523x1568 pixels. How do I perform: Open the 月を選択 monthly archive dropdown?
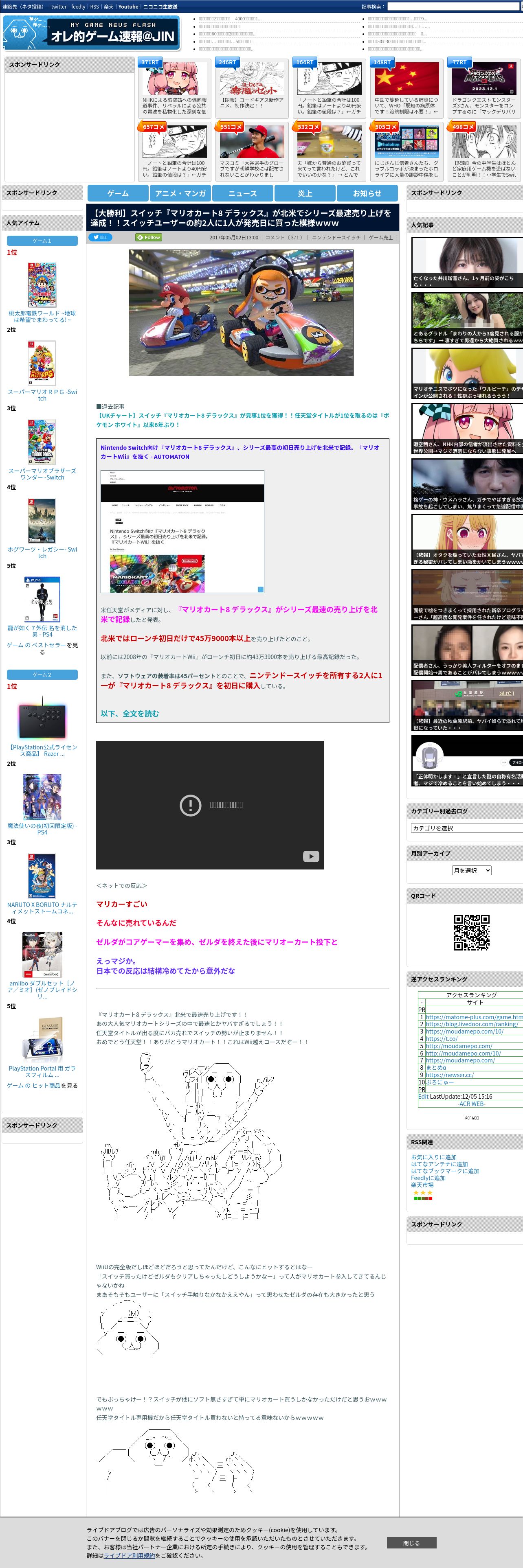tap(471, 870)
